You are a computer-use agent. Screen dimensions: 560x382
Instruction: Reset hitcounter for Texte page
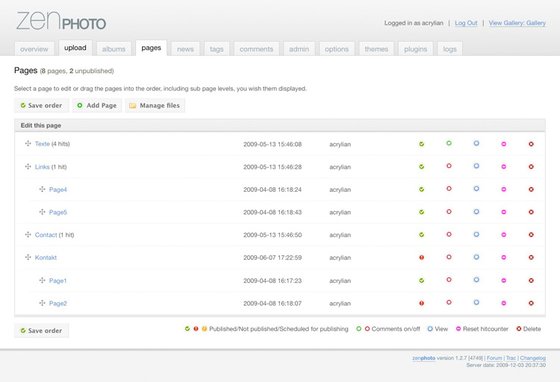click(504, 144)
